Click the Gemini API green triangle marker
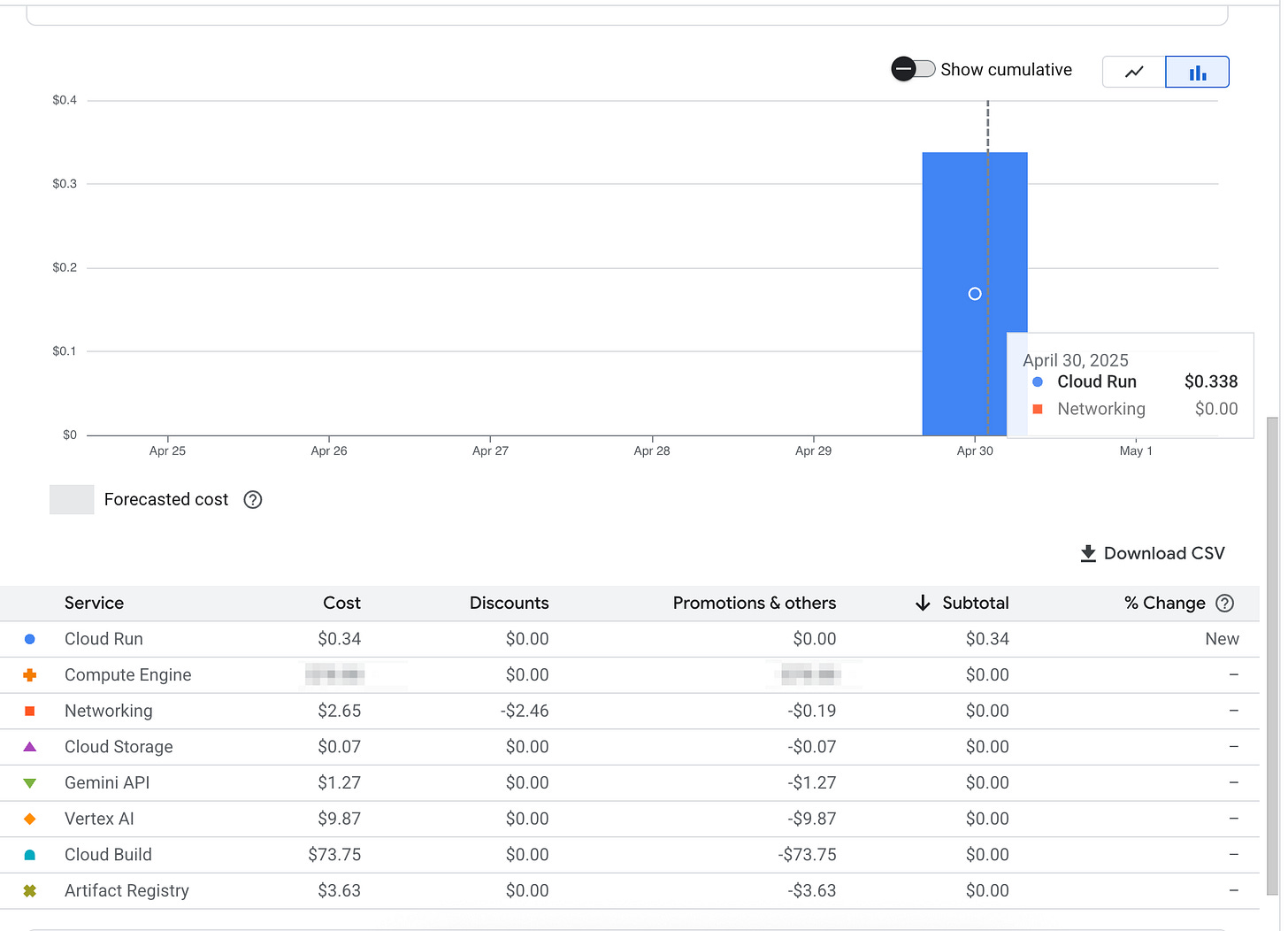 [29, 783]
